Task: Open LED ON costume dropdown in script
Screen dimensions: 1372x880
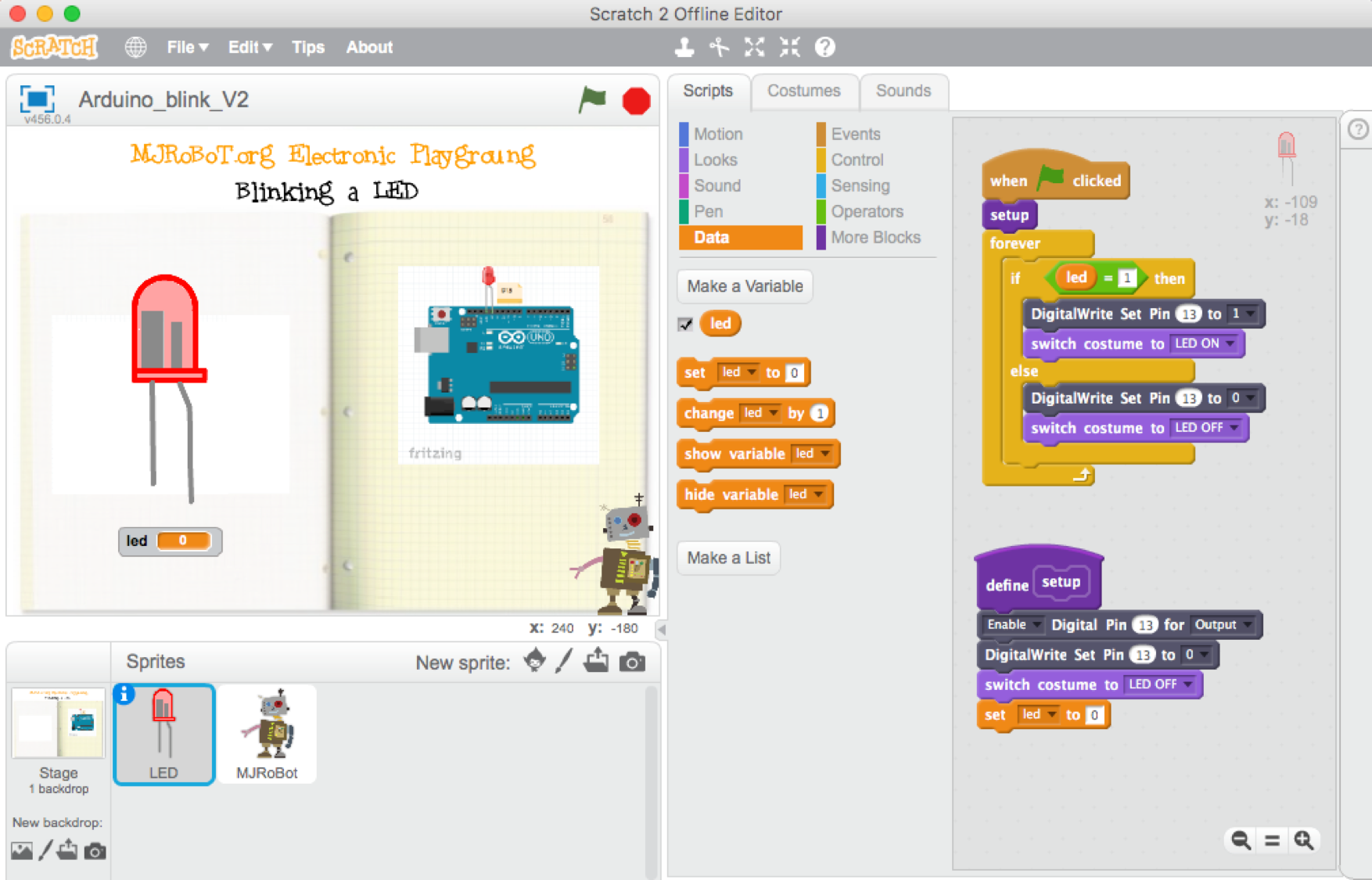Action: click(1205, 343)
